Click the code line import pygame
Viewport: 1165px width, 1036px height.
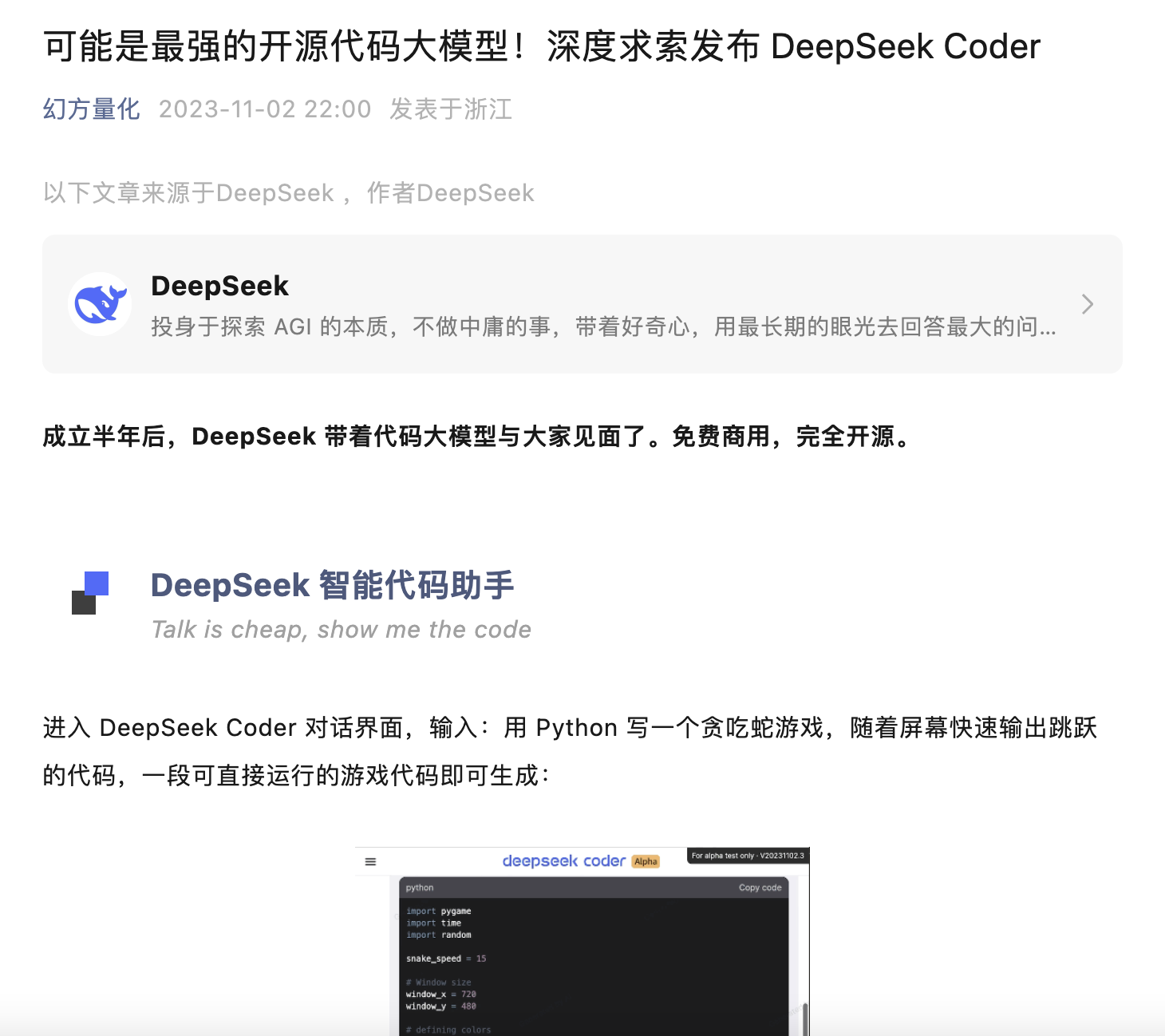pyautogui.click(x=439, y=911)
